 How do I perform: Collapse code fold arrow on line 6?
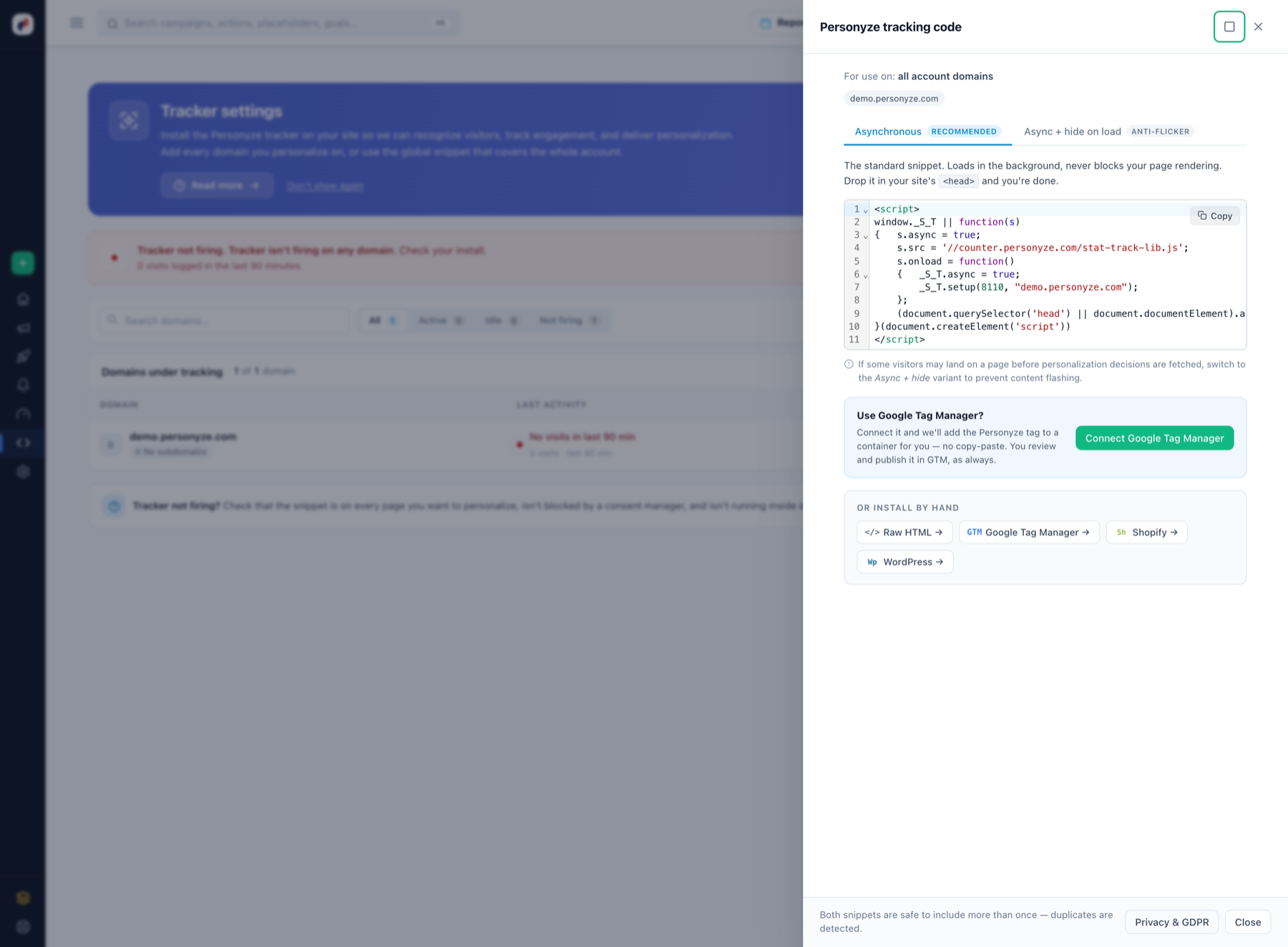[865, 276]
